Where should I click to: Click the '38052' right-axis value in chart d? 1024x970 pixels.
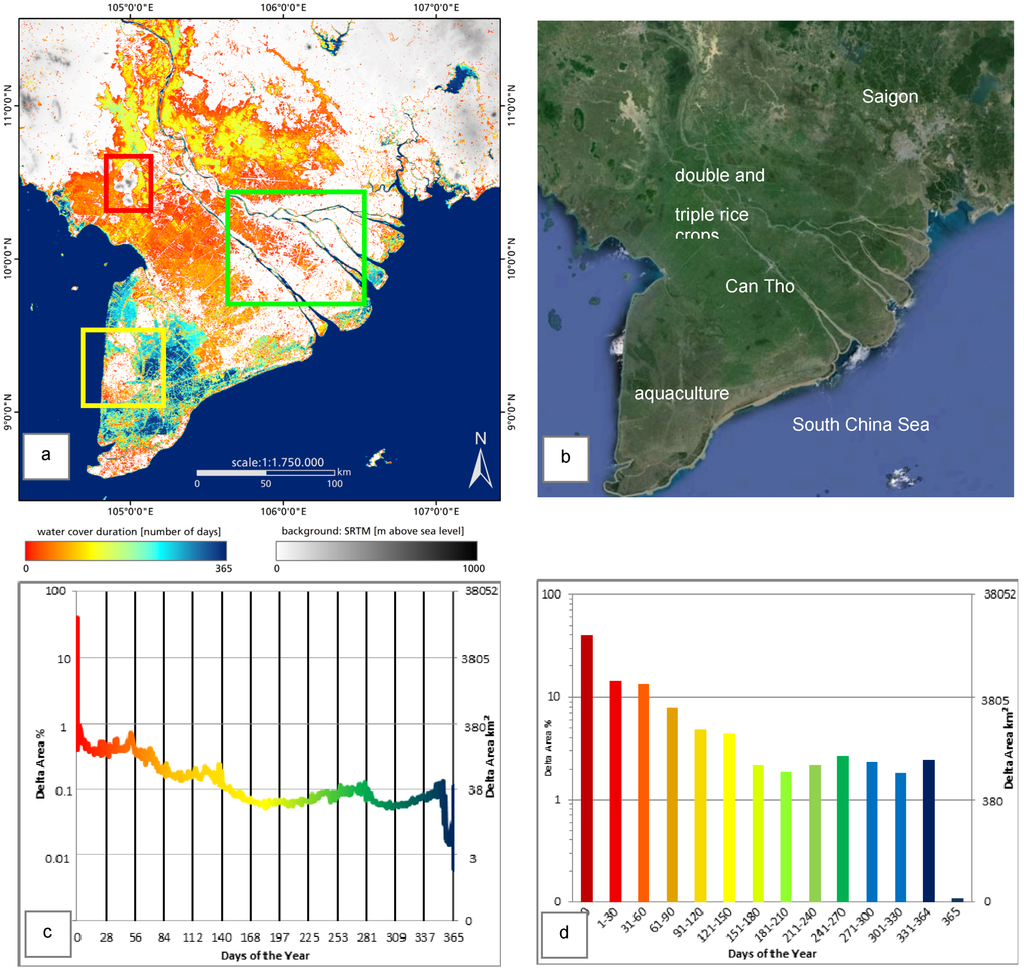click(1000, 594)
